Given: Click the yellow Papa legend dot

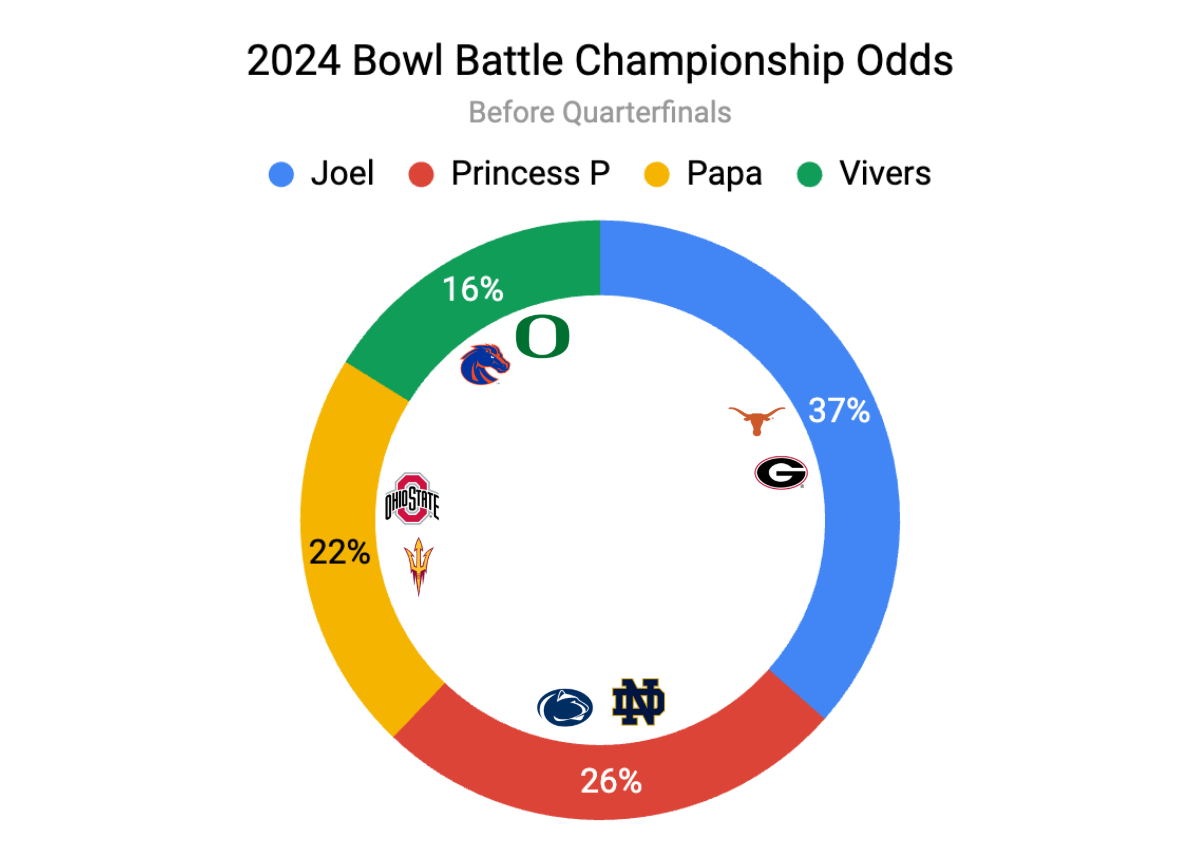Looking at the screenshot, I should click(659, 175).
